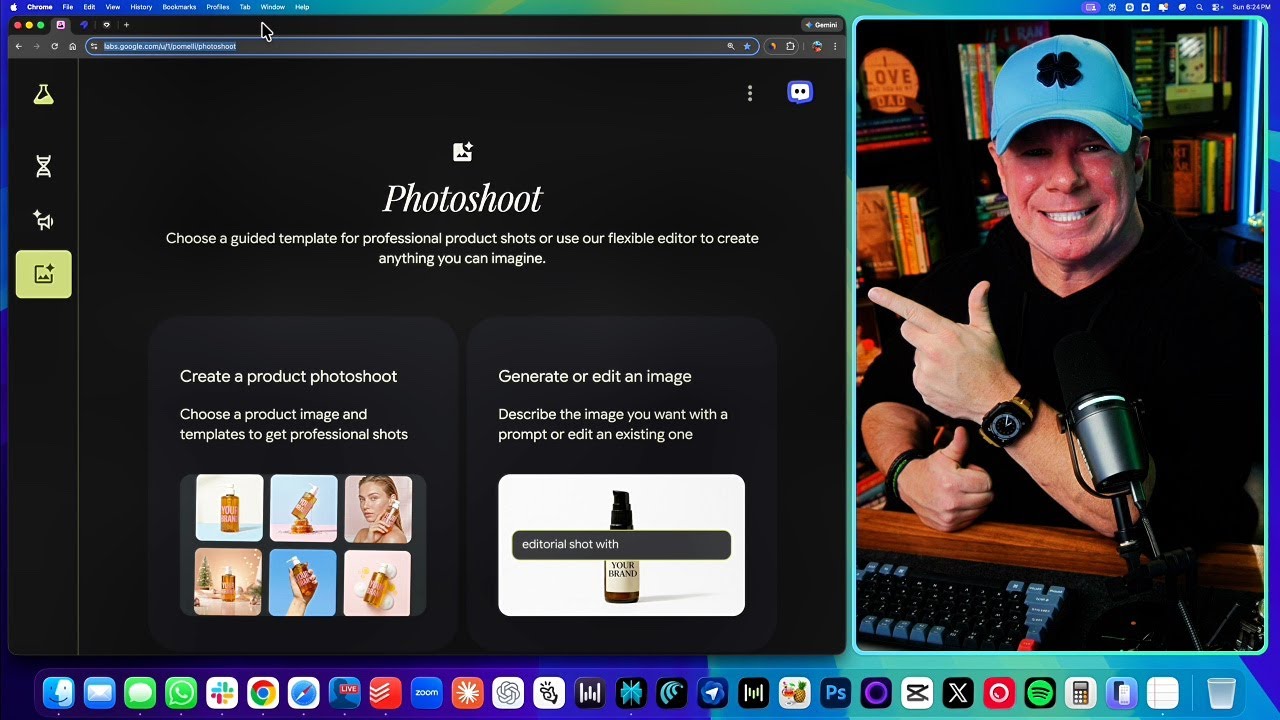1280x720 pixels.
Task: Open the Labs flask home icon
Action: [x=43, y=94]
